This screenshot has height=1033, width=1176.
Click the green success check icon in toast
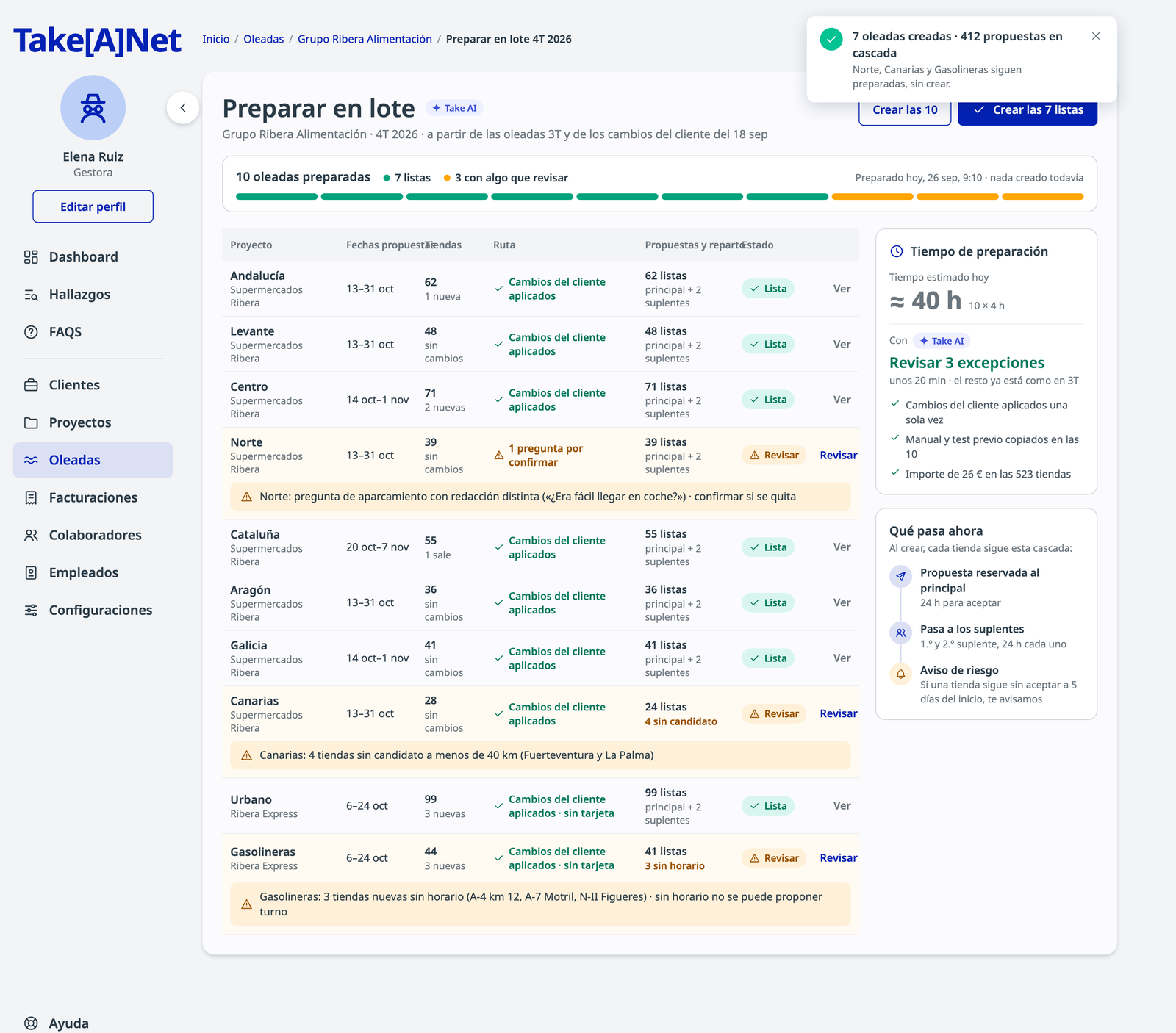tap(831, 39)
